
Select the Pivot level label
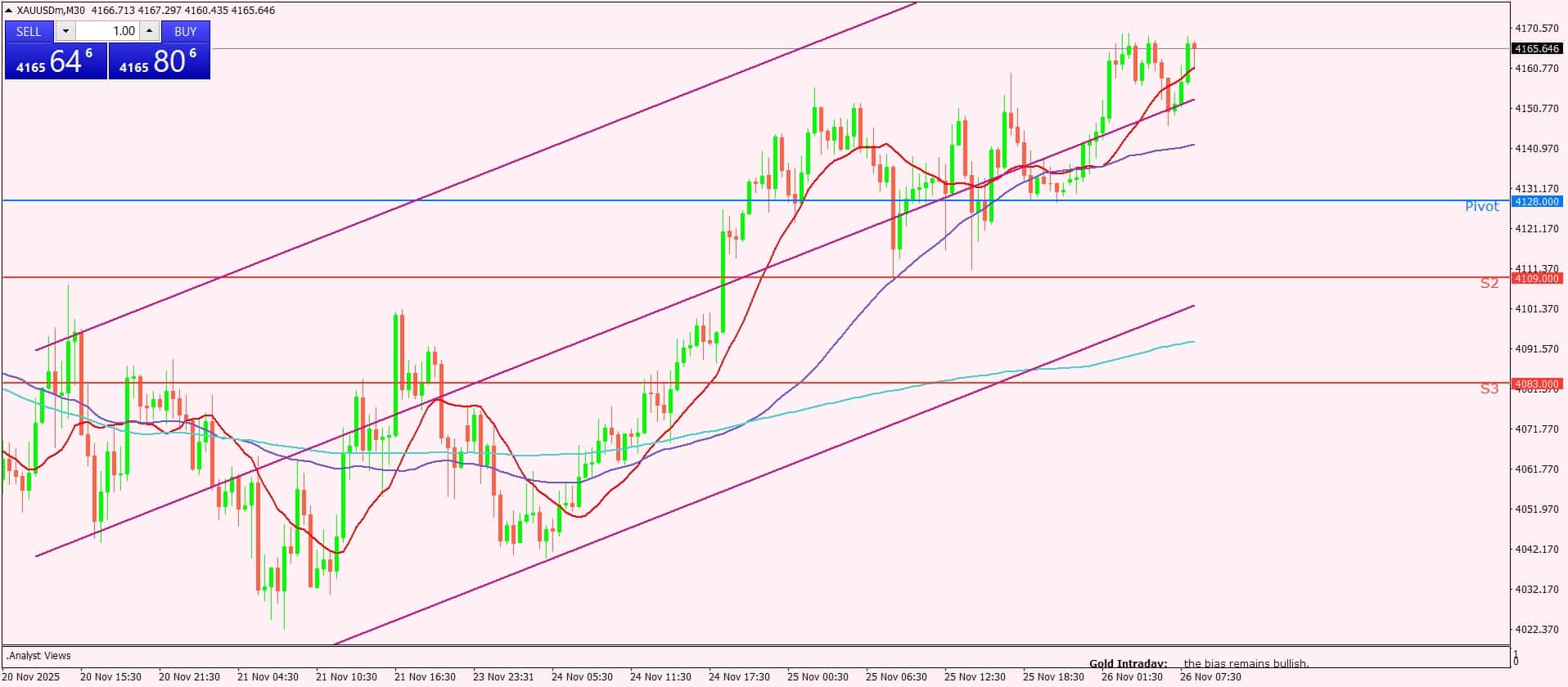coord(1481,206)
